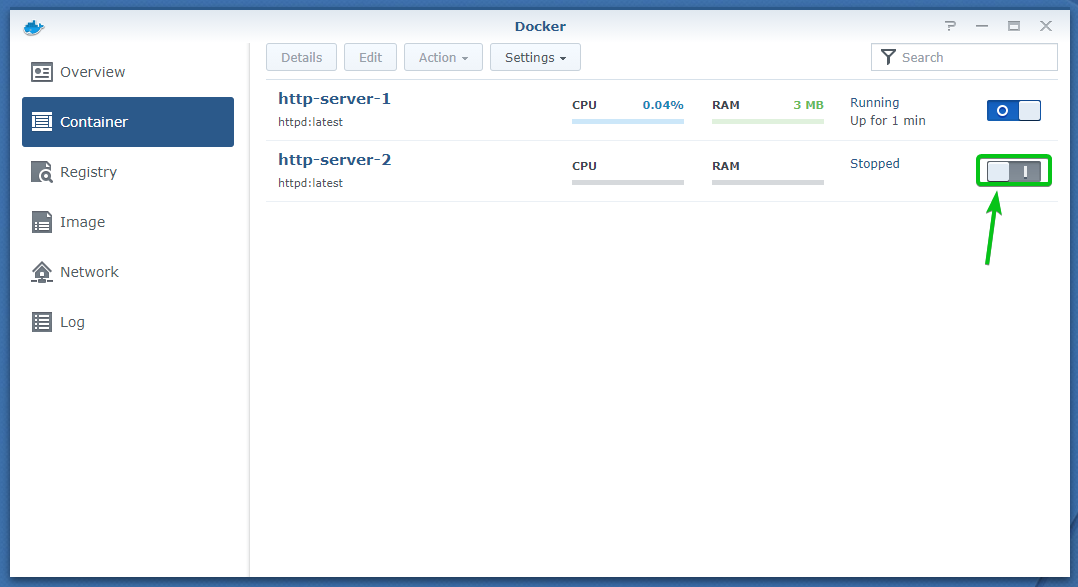
Task: Click the Container list icon in sidebar
Action: click(41, 122)
